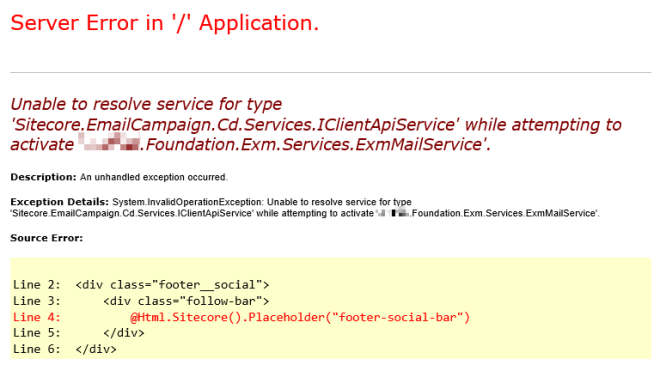660x371 pixels.
Task: Click the 'Description:' label
Action: click(x=43, y=177)
